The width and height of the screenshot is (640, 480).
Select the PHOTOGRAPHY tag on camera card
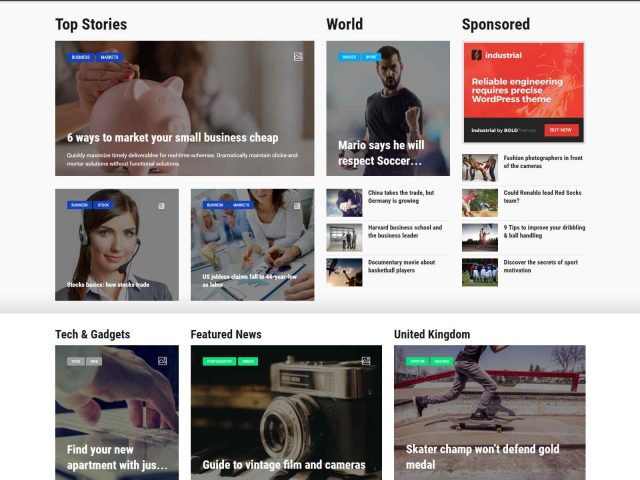[220, 361]
